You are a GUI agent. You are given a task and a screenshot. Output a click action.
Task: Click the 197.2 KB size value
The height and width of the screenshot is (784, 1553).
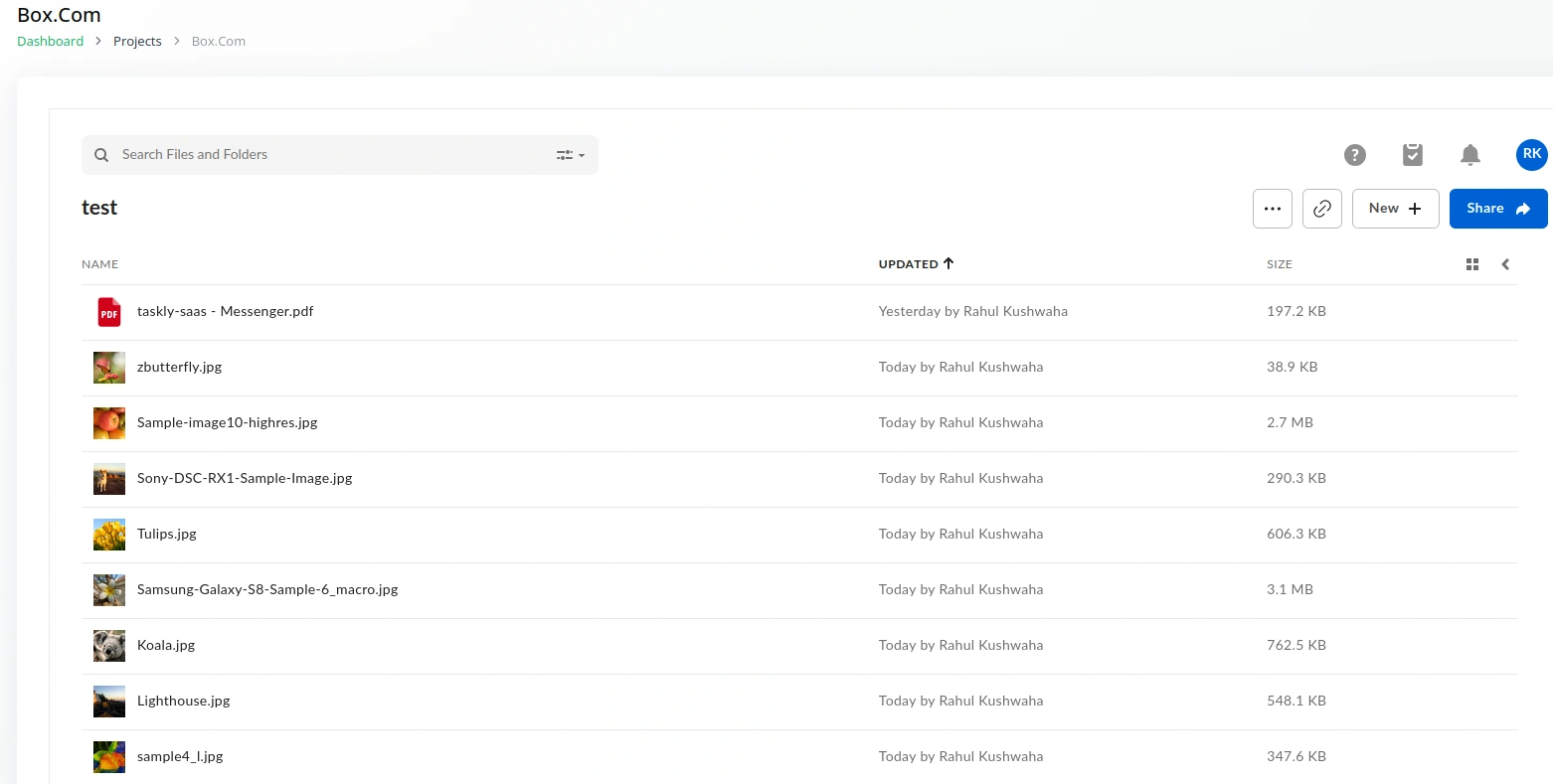1296,311
